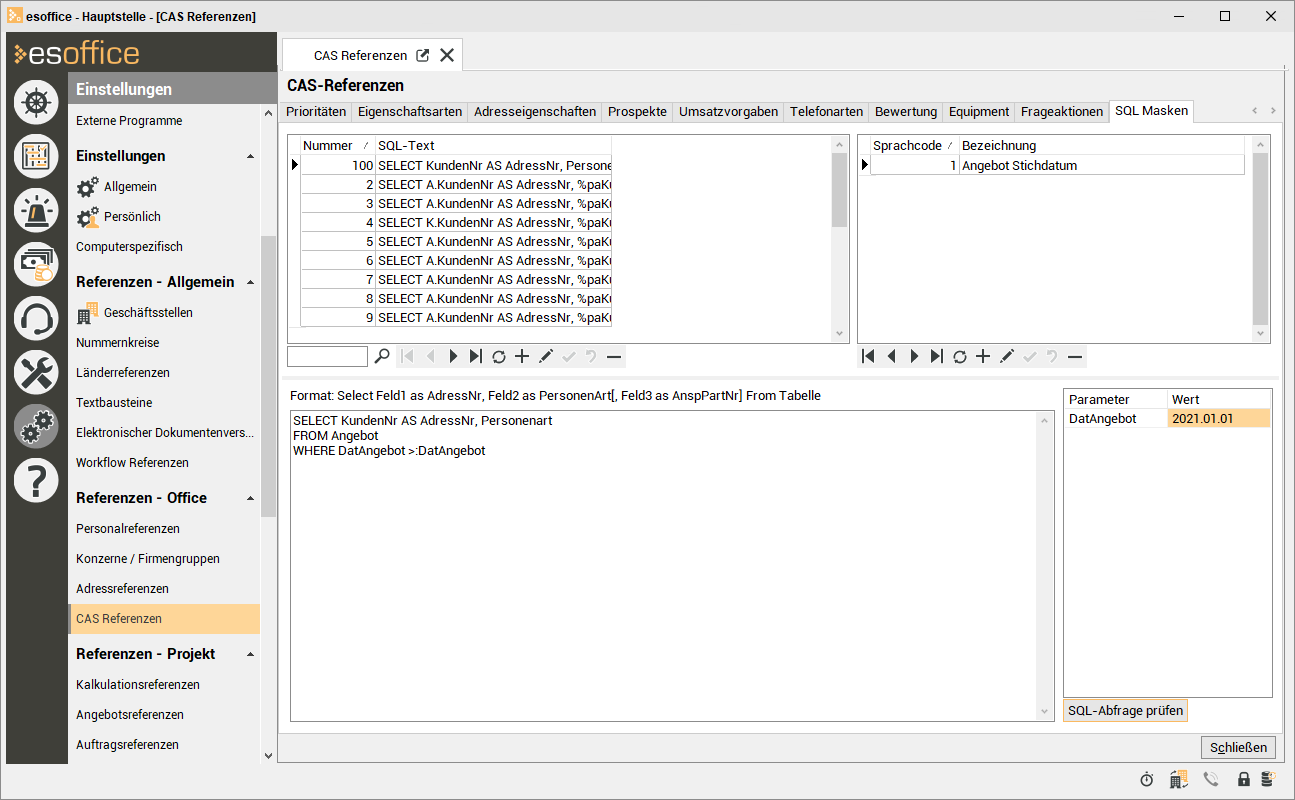Add a new Bezeichnung entry
This screenshot has height=800, width=1295.
[x=983, y=356]
